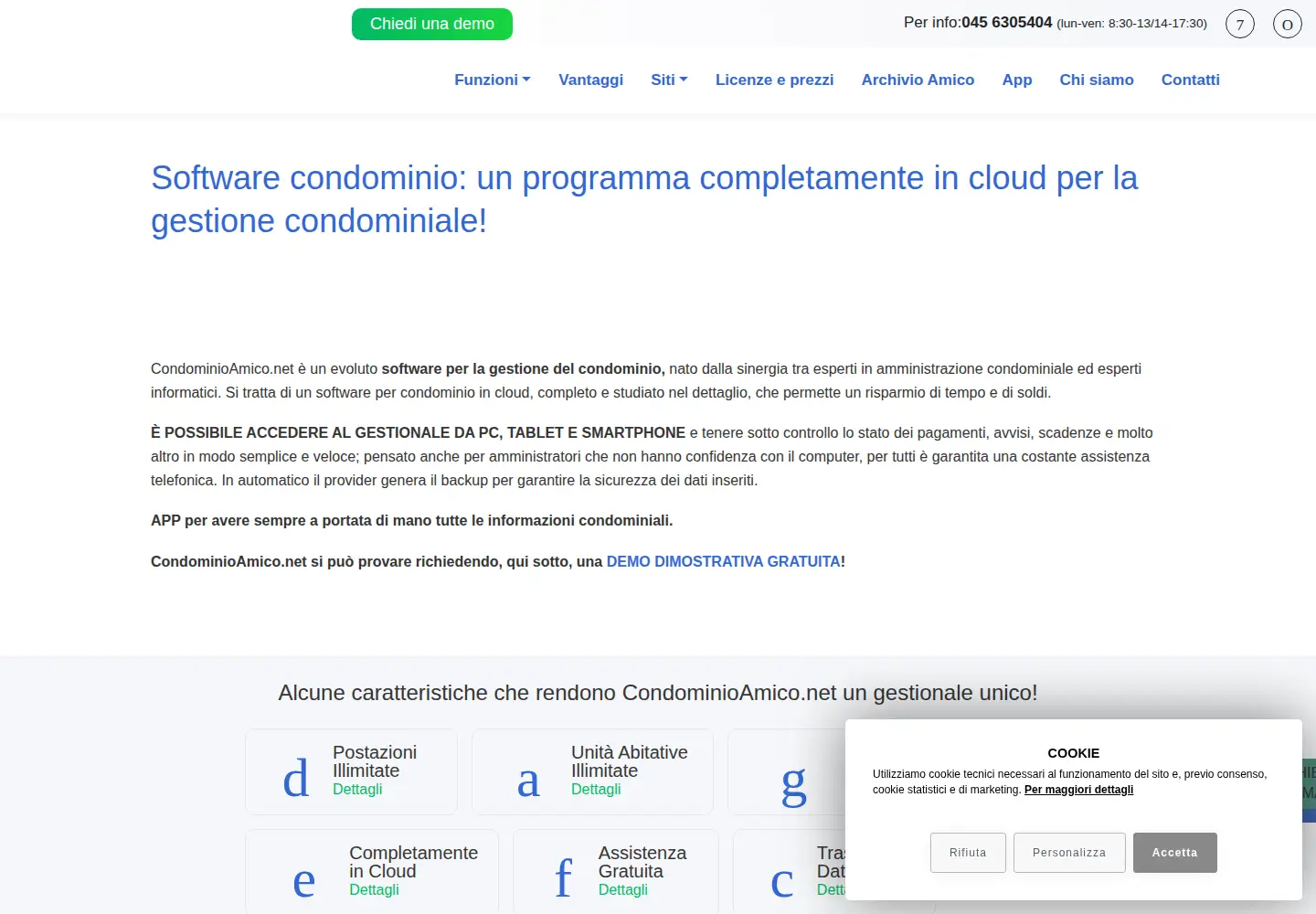The height and width of the screenshot is (914, 1316).
Task: Go to Archivio Amico
Action: pyautogui.click(x=918, y=80)
